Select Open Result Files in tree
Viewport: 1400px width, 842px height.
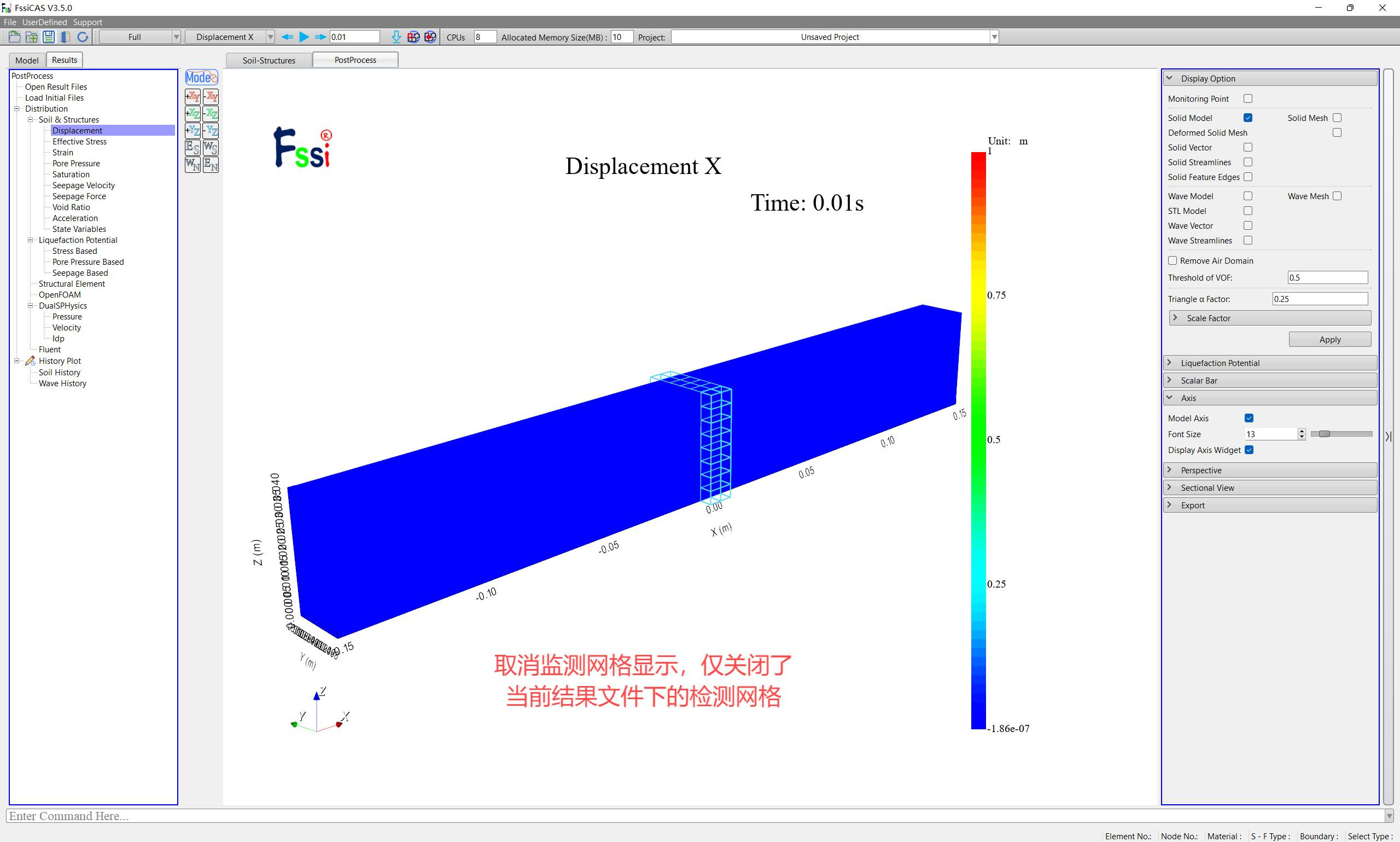click(56, 87)
